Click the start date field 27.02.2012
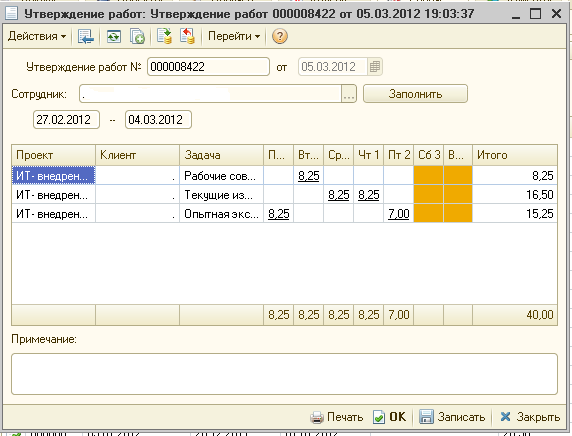The image size is (572, 436). click(x=66, y=120)
